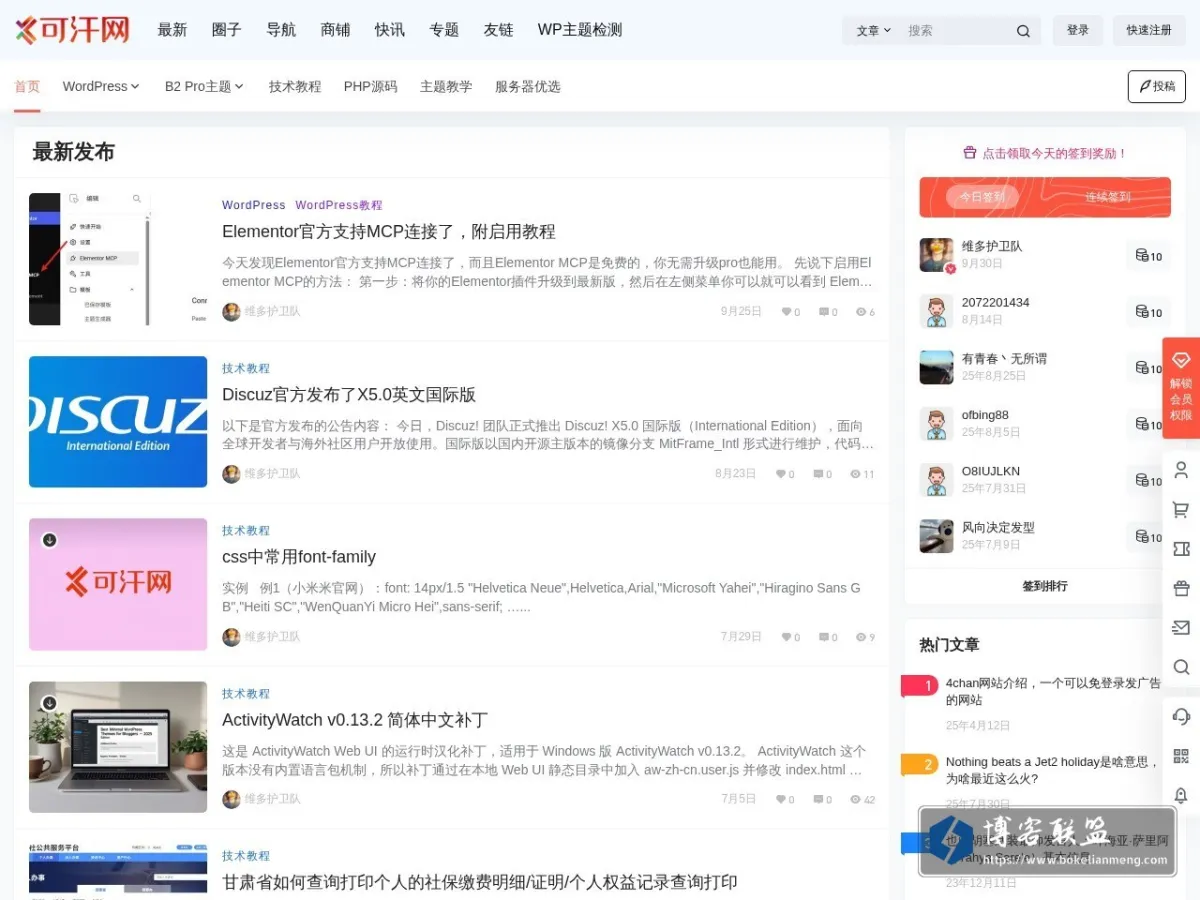Open 甘肃省如何查询打印个人的社保 article title
1200x900 pixels.
click(x=480, y=882)
